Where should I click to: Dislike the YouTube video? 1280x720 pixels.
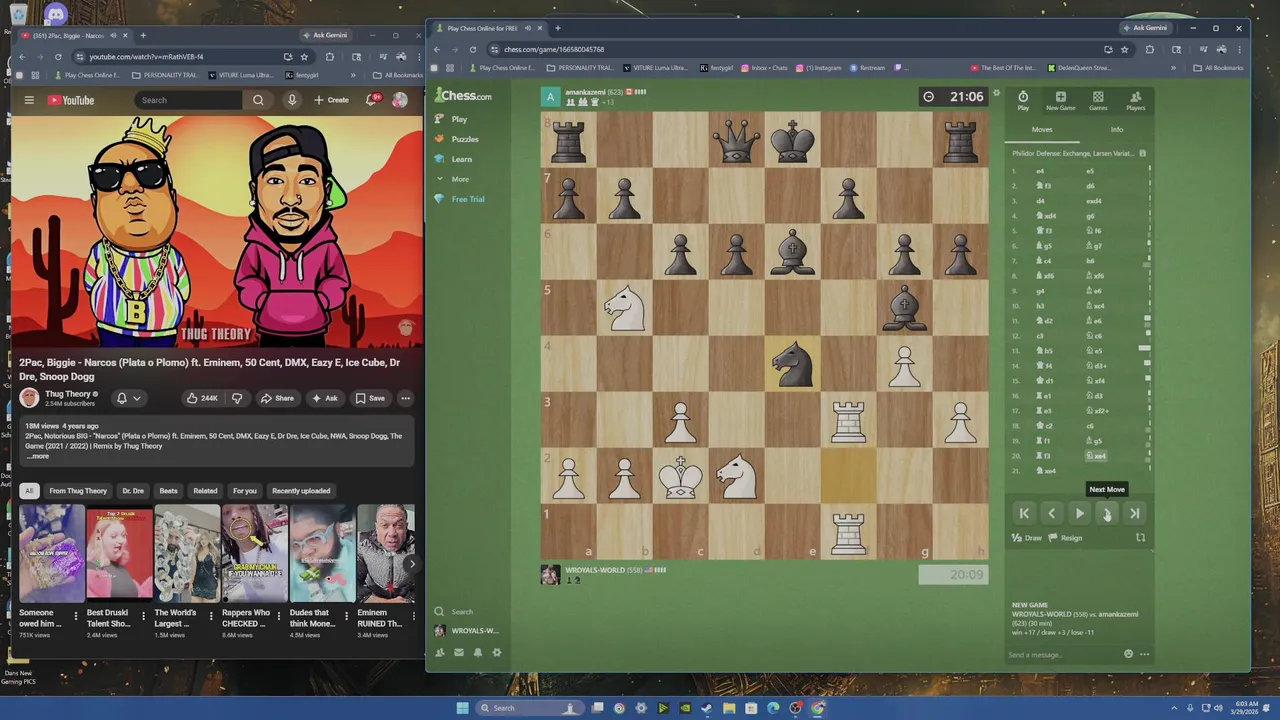click(x=237, y=398)
